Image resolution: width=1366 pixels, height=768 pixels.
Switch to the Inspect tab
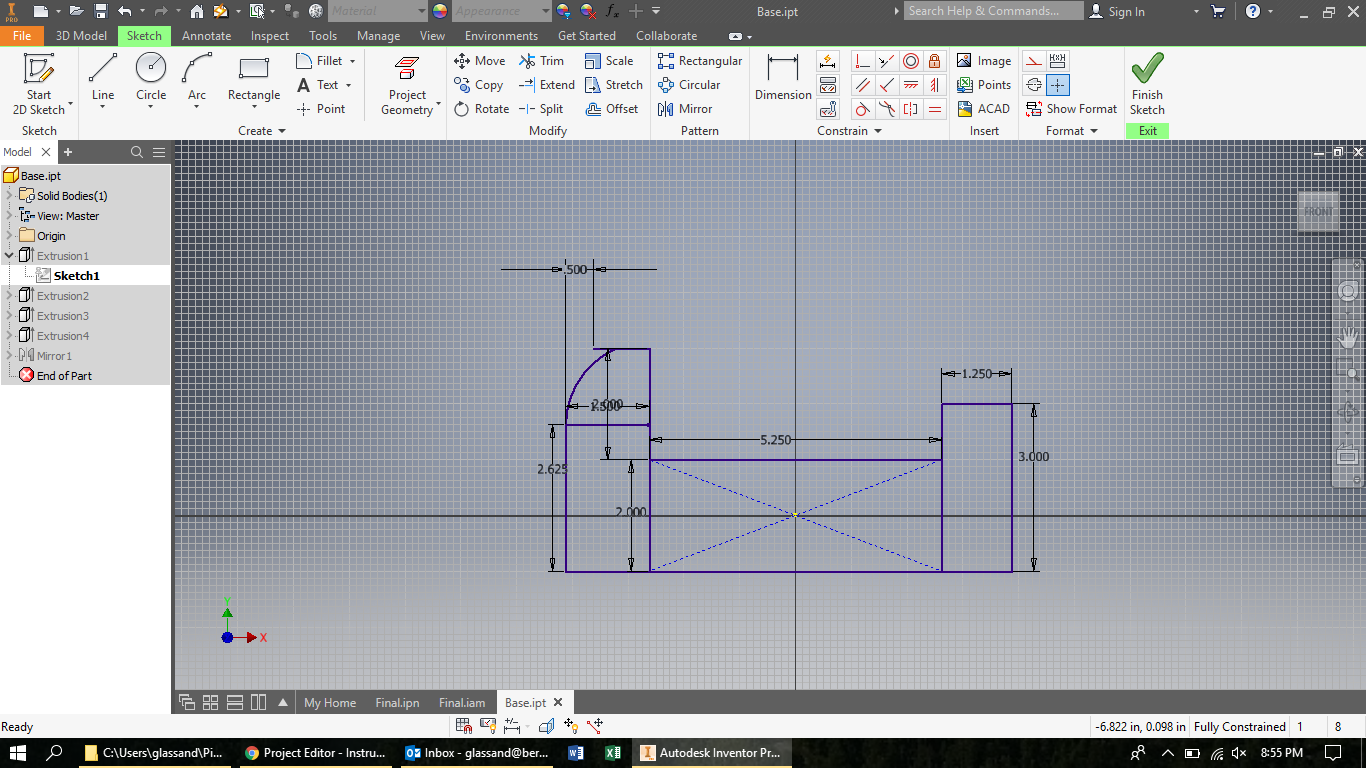tap(270, 36)
